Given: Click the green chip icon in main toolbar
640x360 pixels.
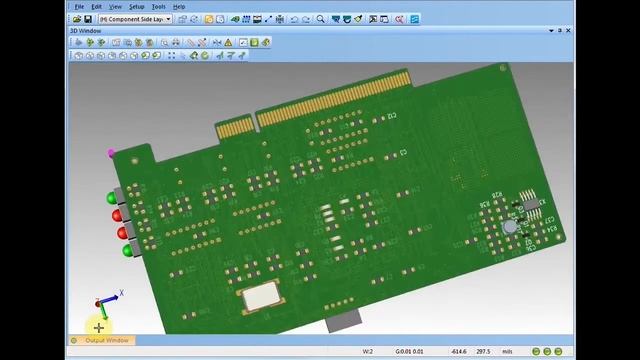Looking at the screenshot, I should pyautogui.click(x=235, y=19).
